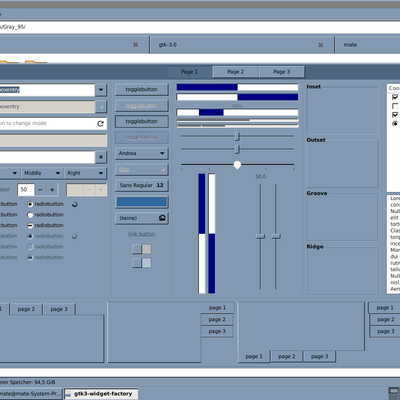
Task: Click the greyed comboboxentry dropdown arrow
Action: pyautogui.click(x=101, y=107)
